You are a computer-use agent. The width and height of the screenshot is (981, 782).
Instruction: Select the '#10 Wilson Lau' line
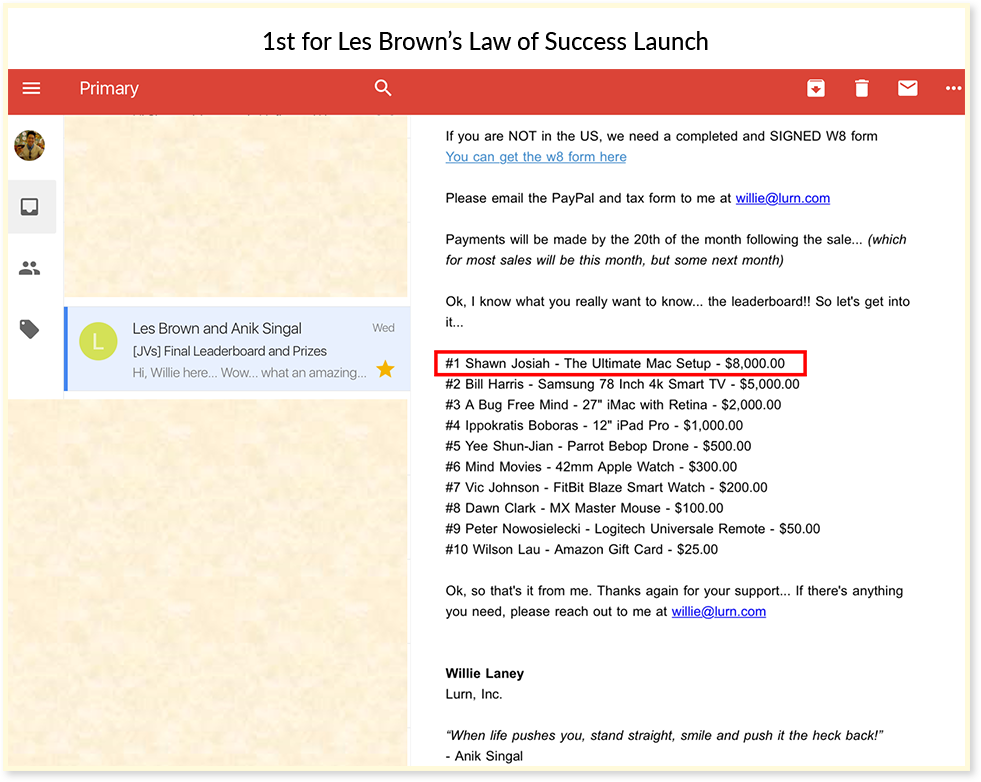coord(582,549)
